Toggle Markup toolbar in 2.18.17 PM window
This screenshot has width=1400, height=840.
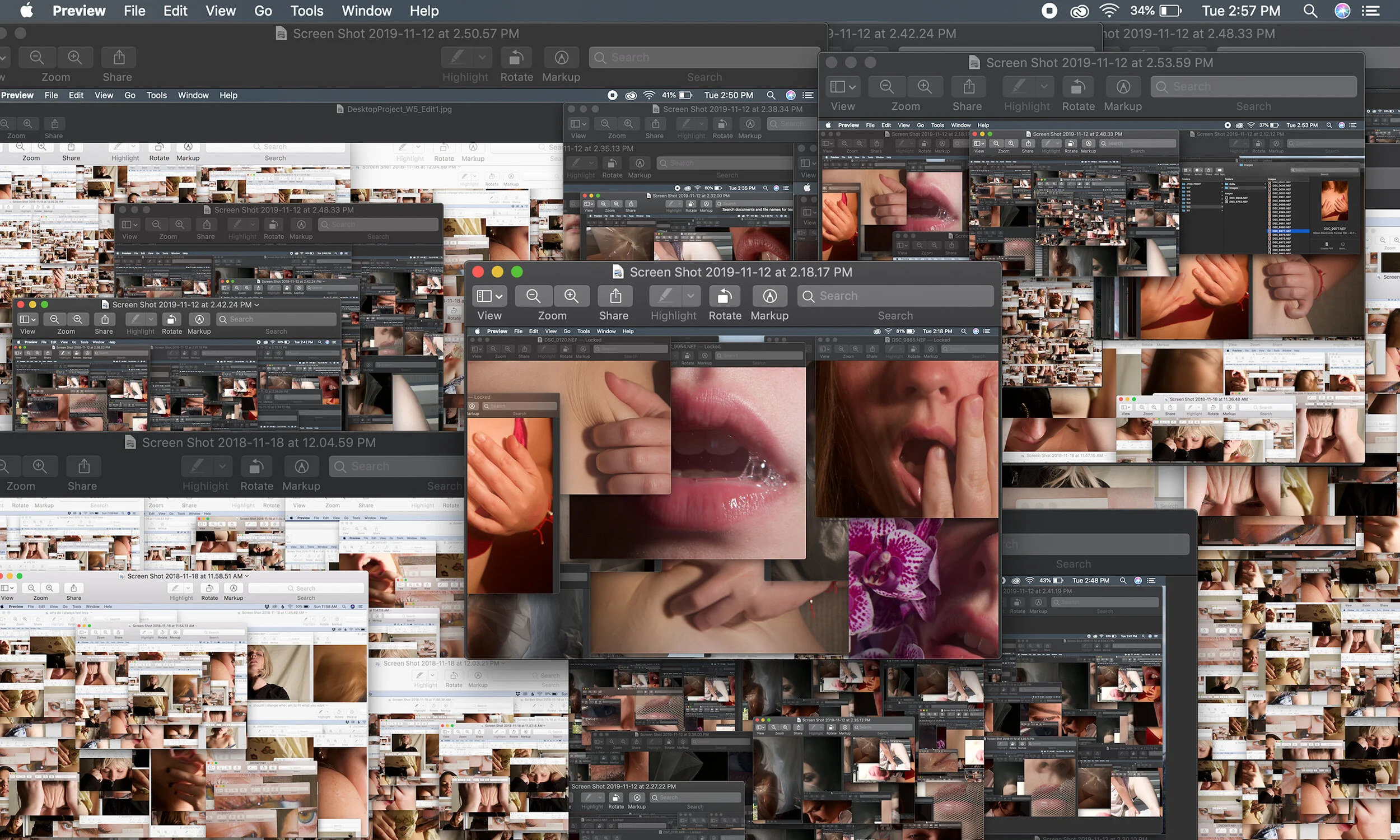click(769, 296)
